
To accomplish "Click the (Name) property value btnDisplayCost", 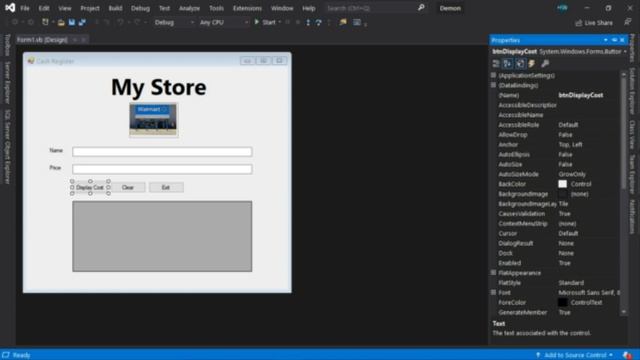I will (580, 95).
